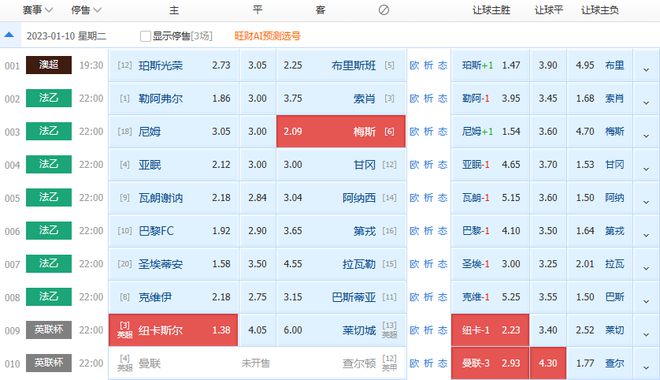
Task: Check the 显示停售 checkbox
Action: coord(145,36)
